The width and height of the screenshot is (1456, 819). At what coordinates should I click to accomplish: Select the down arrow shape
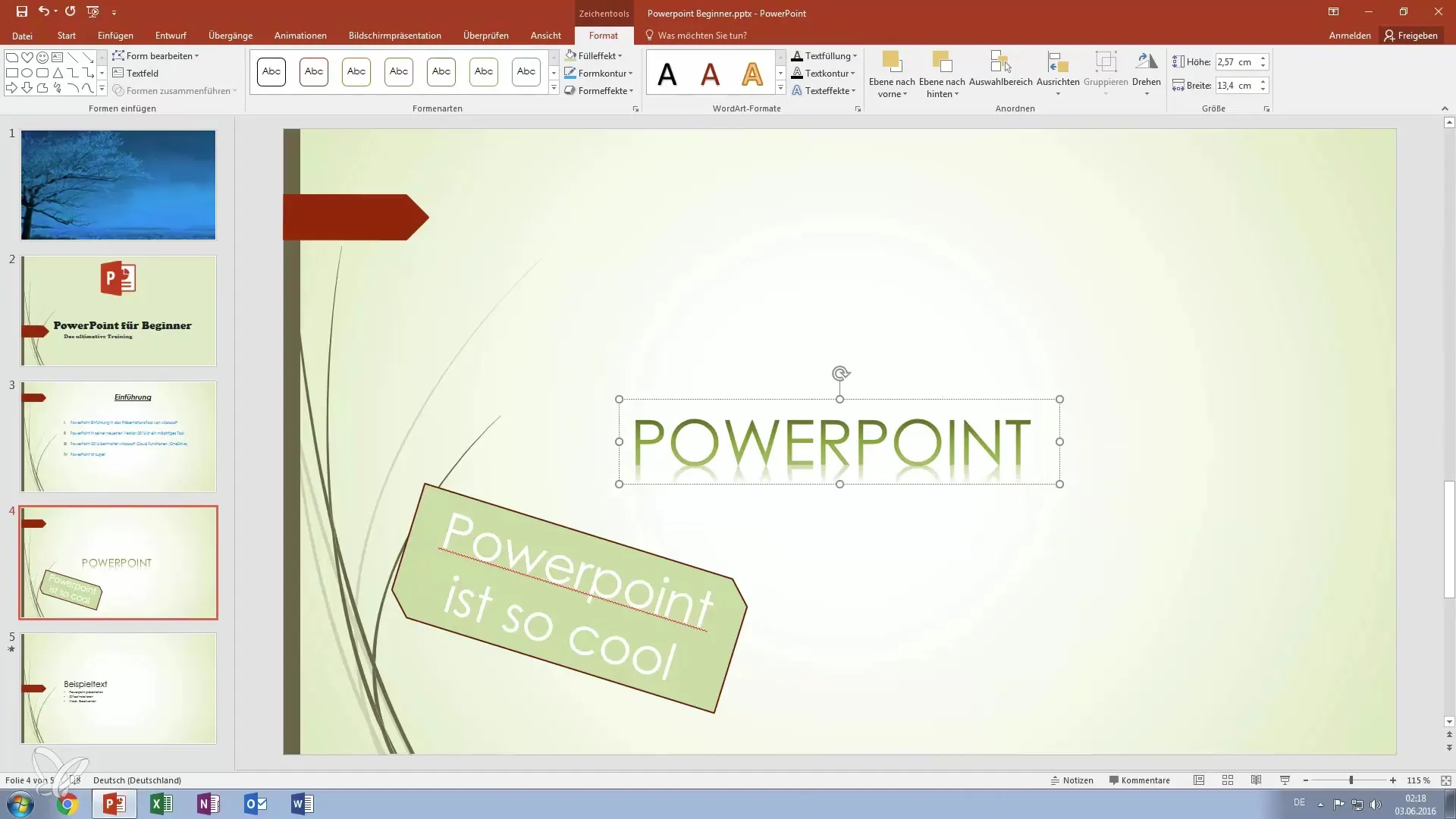coord(27,88)
